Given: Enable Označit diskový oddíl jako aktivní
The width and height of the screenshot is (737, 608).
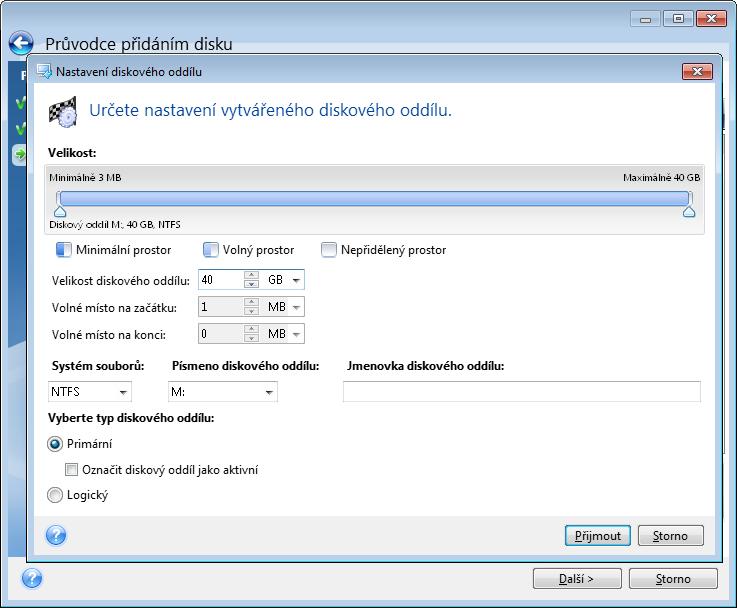Looking at the screenshot, I should (x=71, y=469).
